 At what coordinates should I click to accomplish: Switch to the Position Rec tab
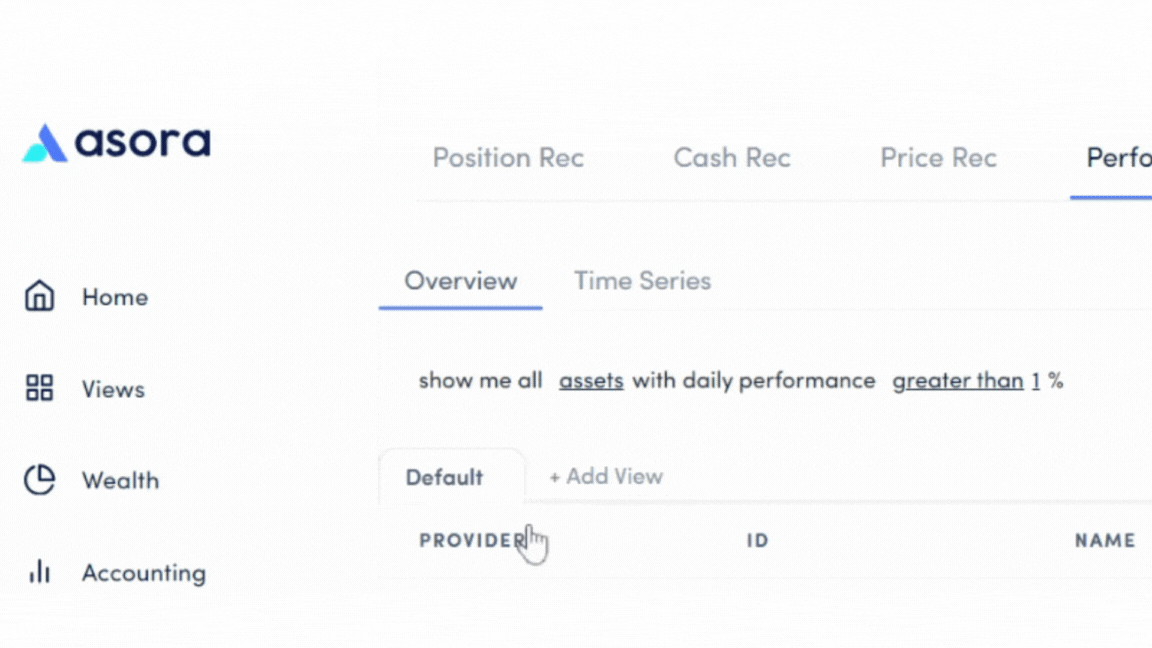tap(508, 157)
